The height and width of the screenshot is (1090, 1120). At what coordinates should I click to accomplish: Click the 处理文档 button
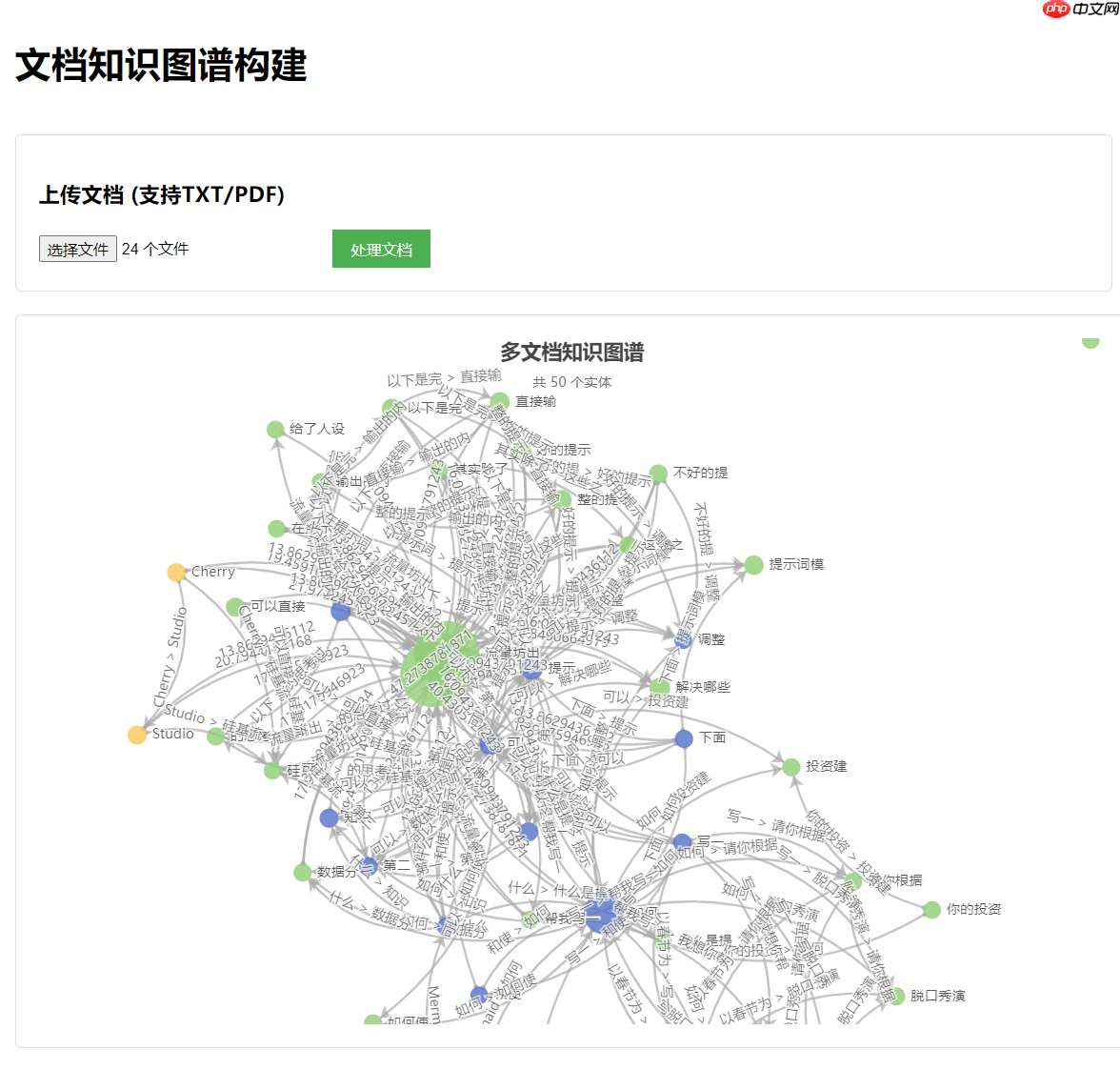(x=381, y=248)
